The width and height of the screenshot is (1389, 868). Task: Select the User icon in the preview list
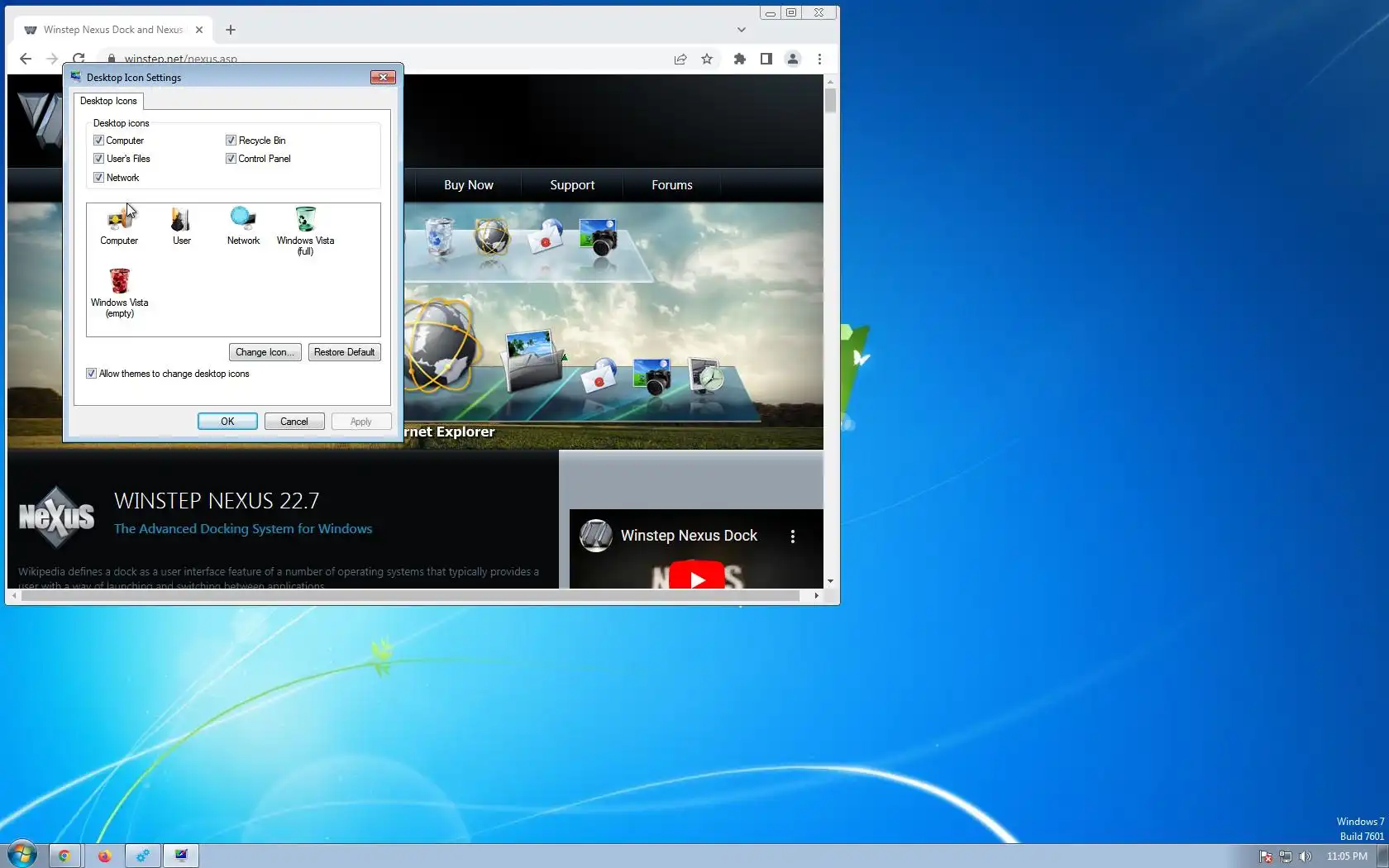(181, 226)
